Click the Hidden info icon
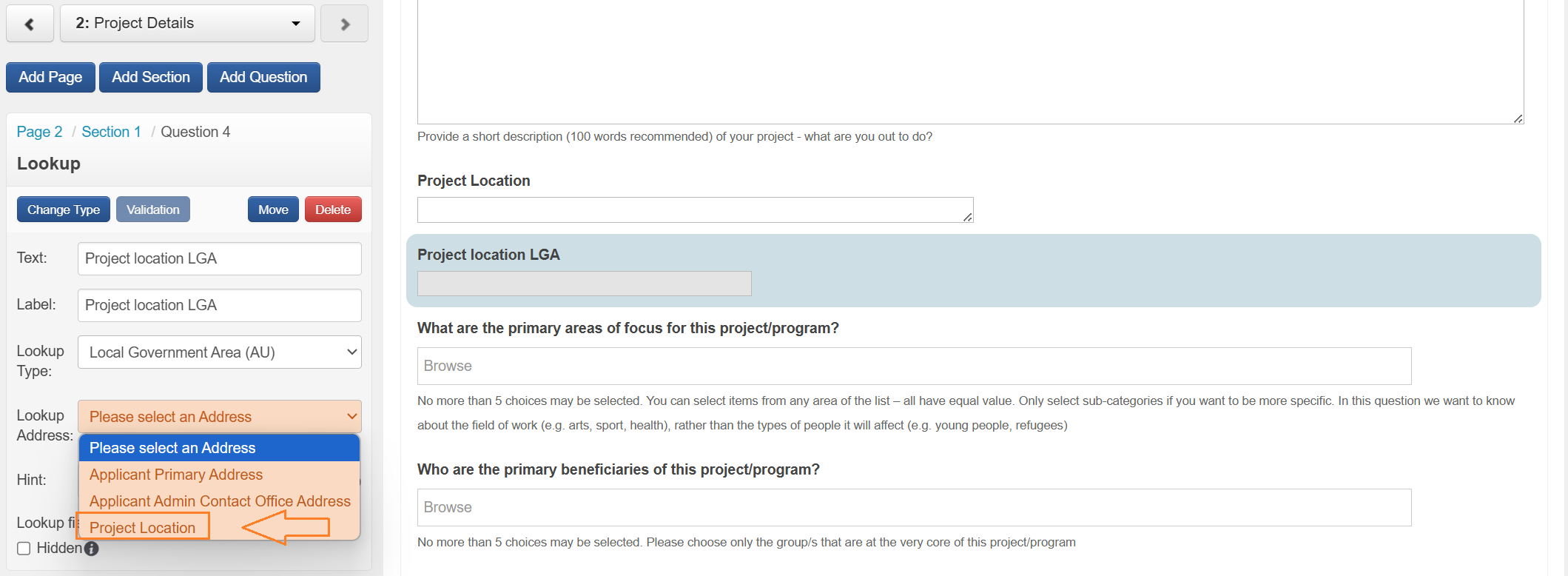1568x576 pixels. pyautogui.click(x=91, y=549)
